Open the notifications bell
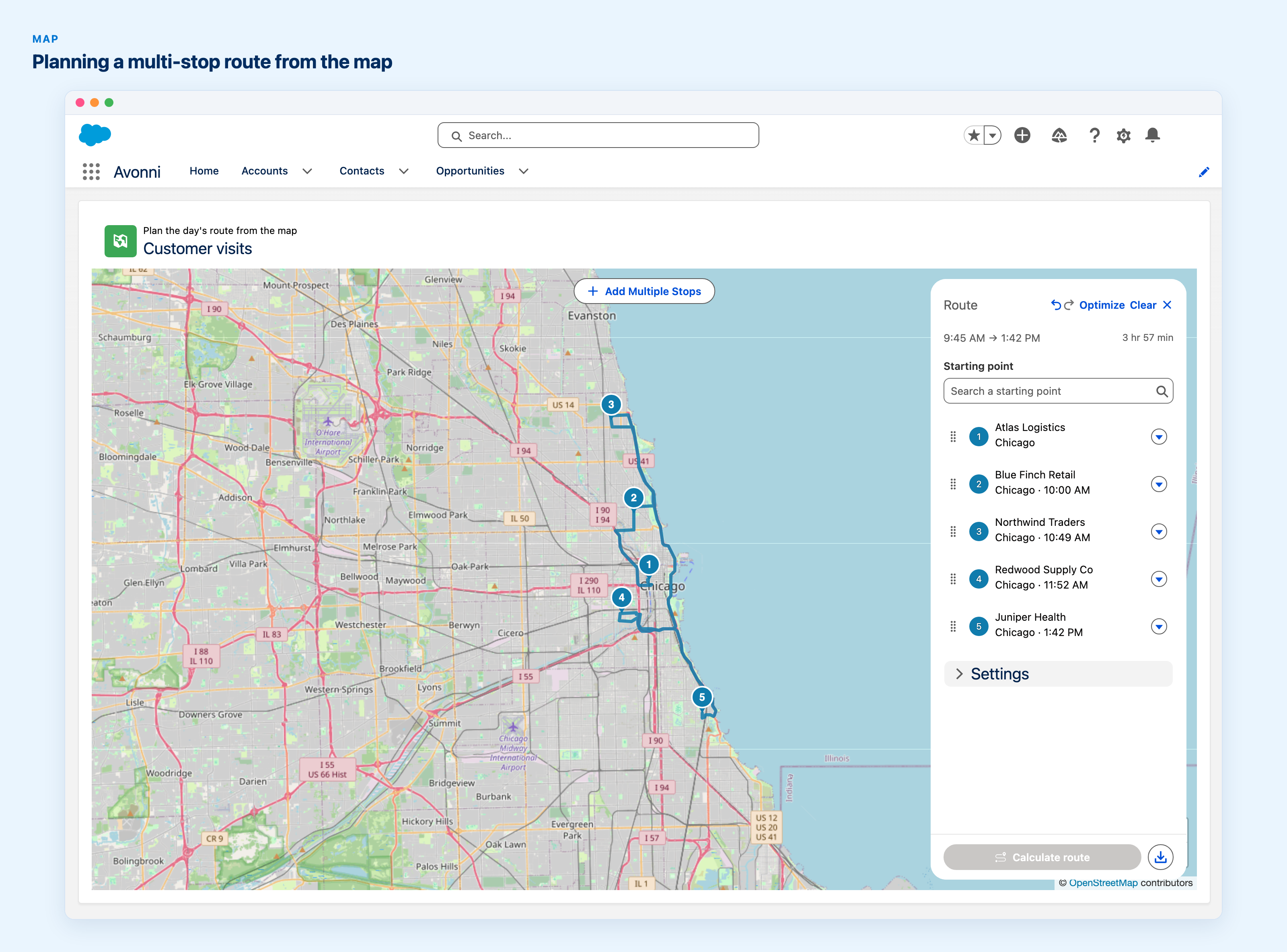Screen dimensions: 1287x952 (1153, 135)
